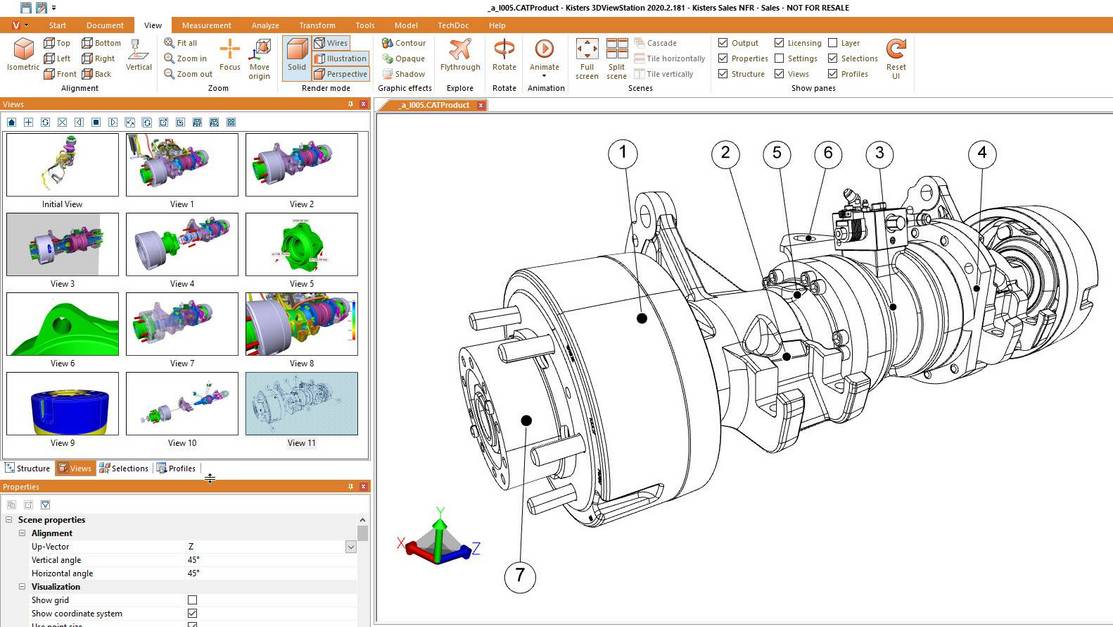Screen dimensions: 1113x627
Task: Toggle the Views pane checkbox
Action: [779, 74]
